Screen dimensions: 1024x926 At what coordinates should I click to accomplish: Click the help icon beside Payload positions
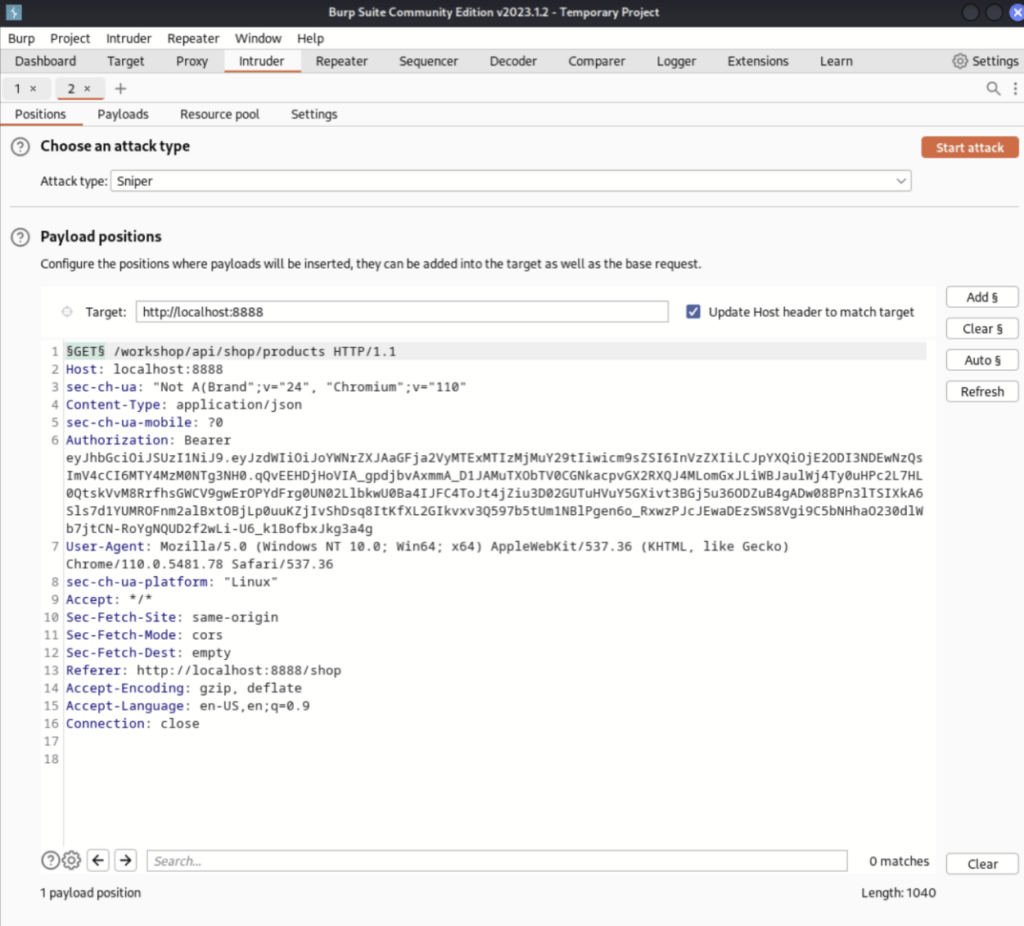coord(19,236)
